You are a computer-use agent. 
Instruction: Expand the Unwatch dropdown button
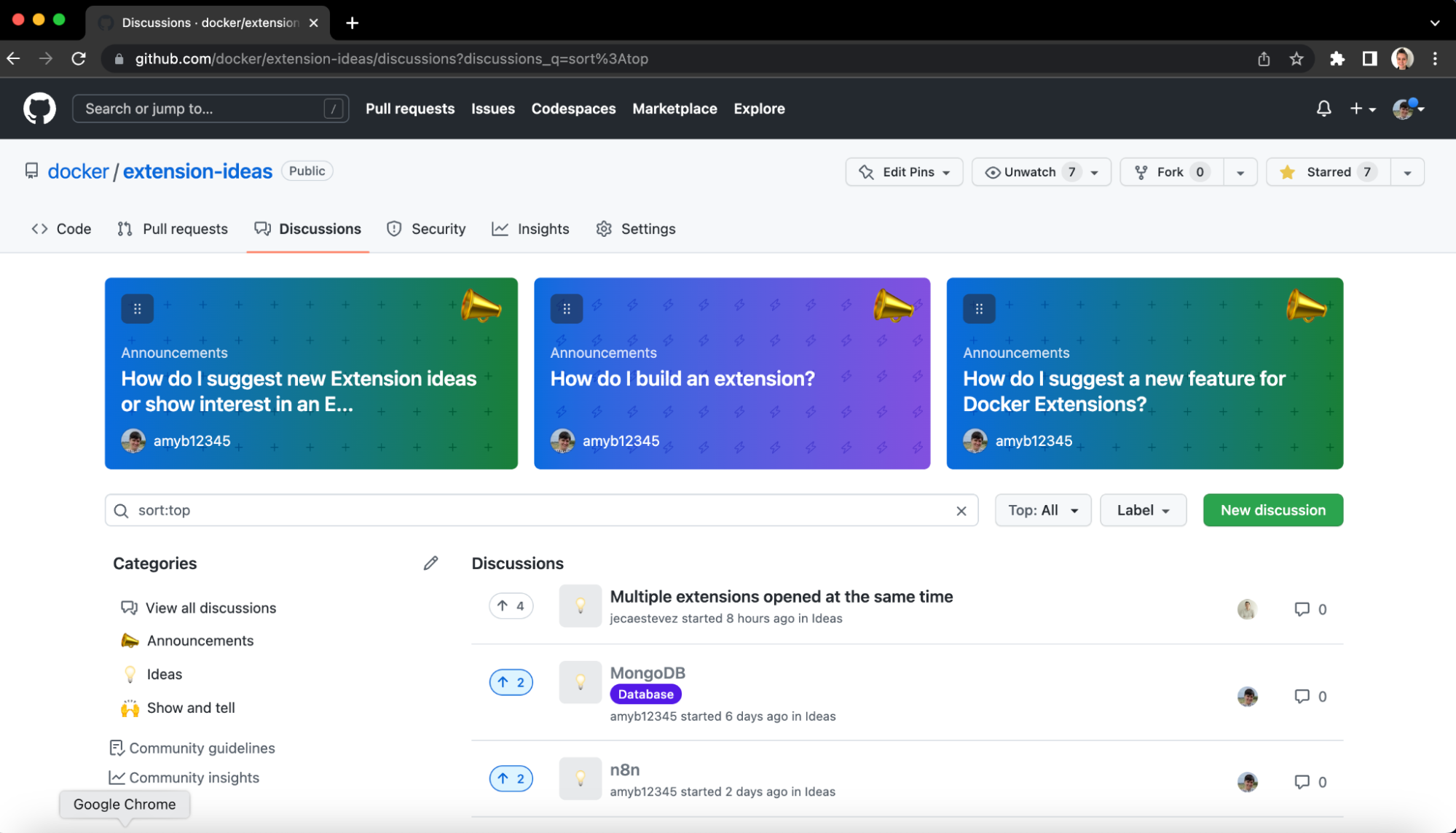pyautogui.click(x=1095, y=171)
